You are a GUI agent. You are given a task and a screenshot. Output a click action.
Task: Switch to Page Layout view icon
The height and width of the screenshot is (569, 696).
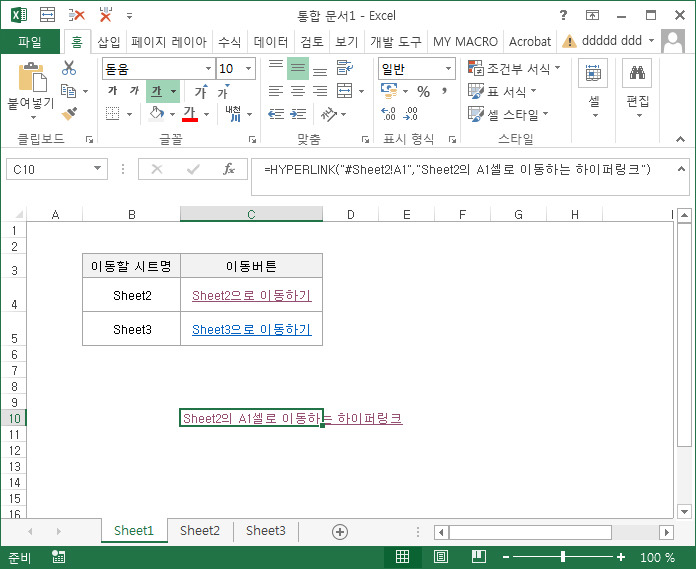[x=440, y=557]
